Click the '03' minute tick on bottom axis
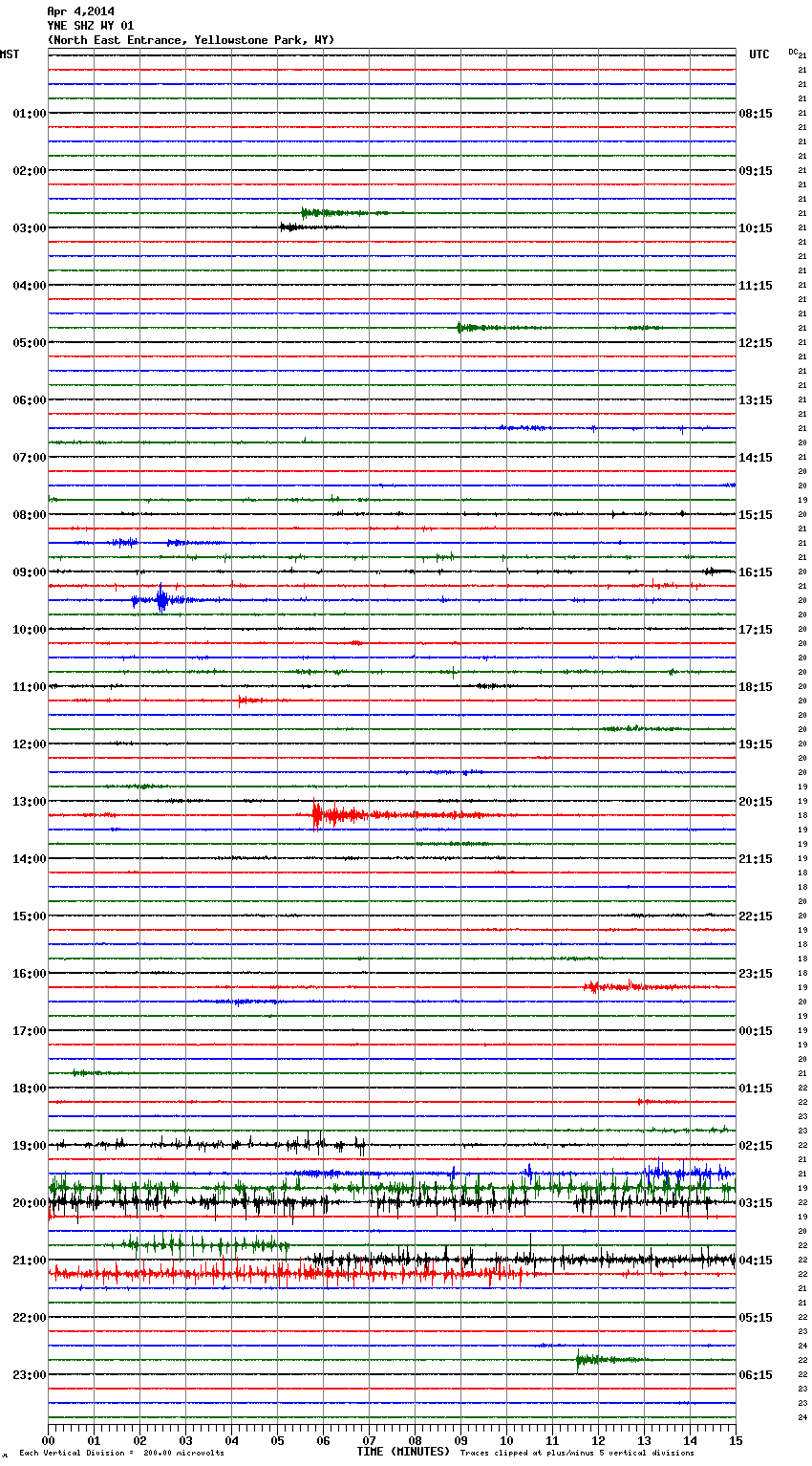This screenshot has height=1466, width=812. click(185, 1440)
